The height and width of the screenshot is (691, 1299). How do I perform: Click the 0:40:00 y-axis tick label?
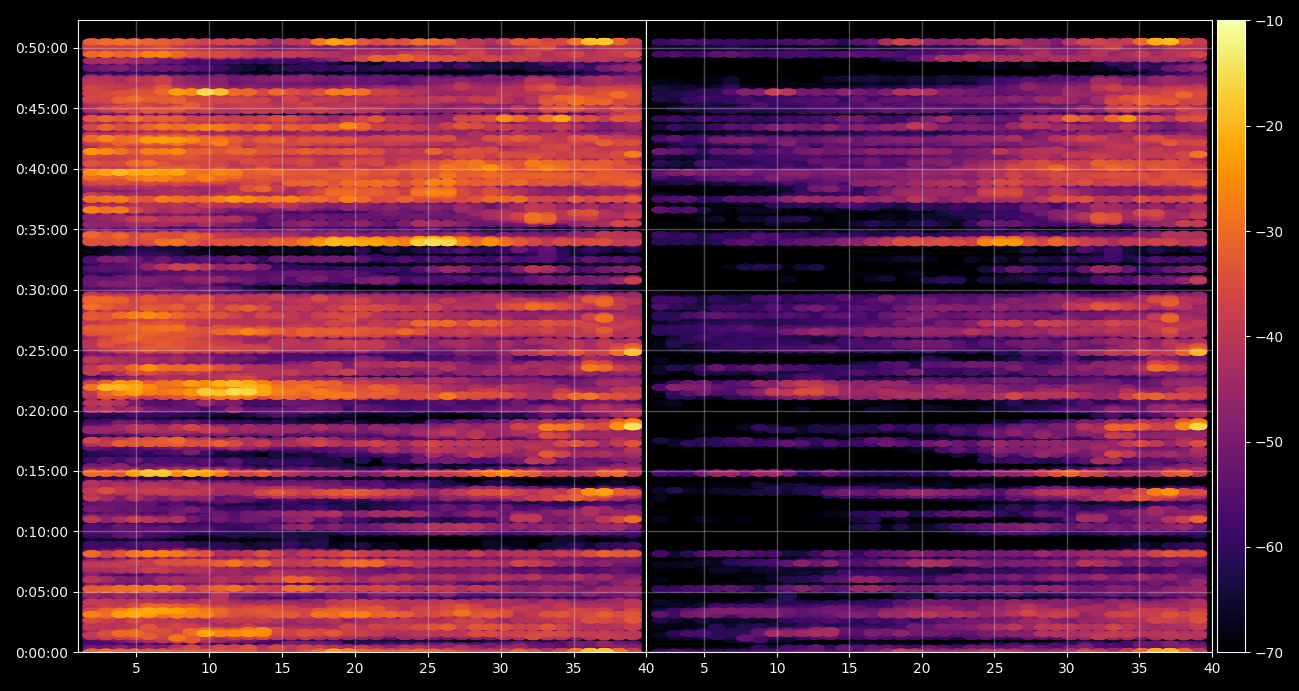coord(41,169)
